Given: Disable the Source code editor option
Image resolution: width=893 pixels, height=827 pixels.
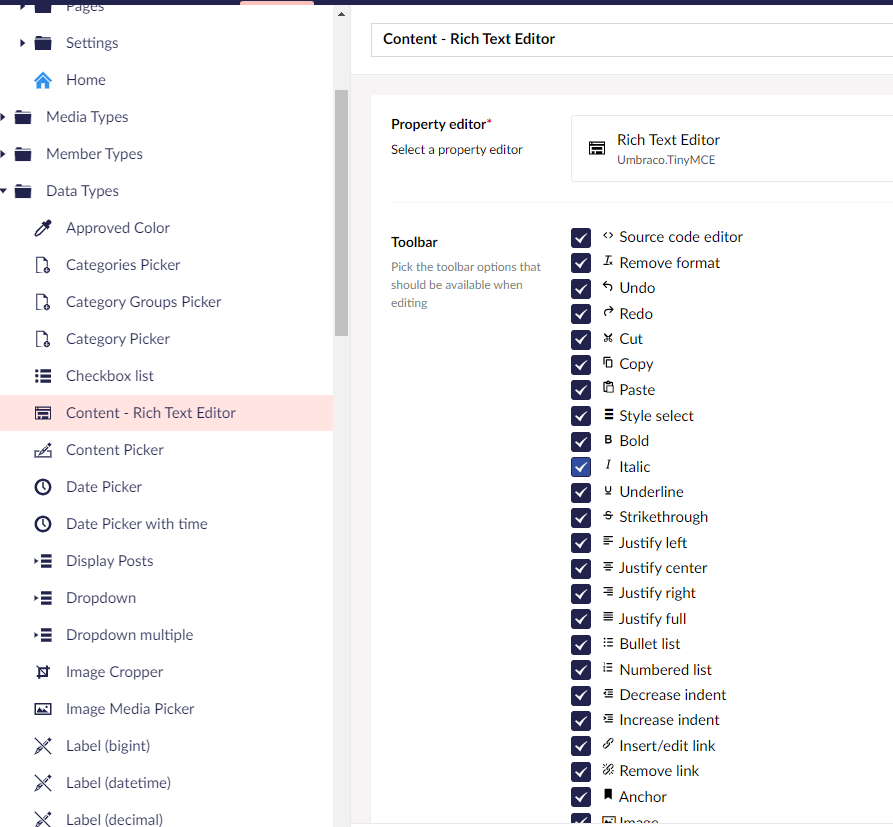Looking at the screenshot, I should (581, 237).
